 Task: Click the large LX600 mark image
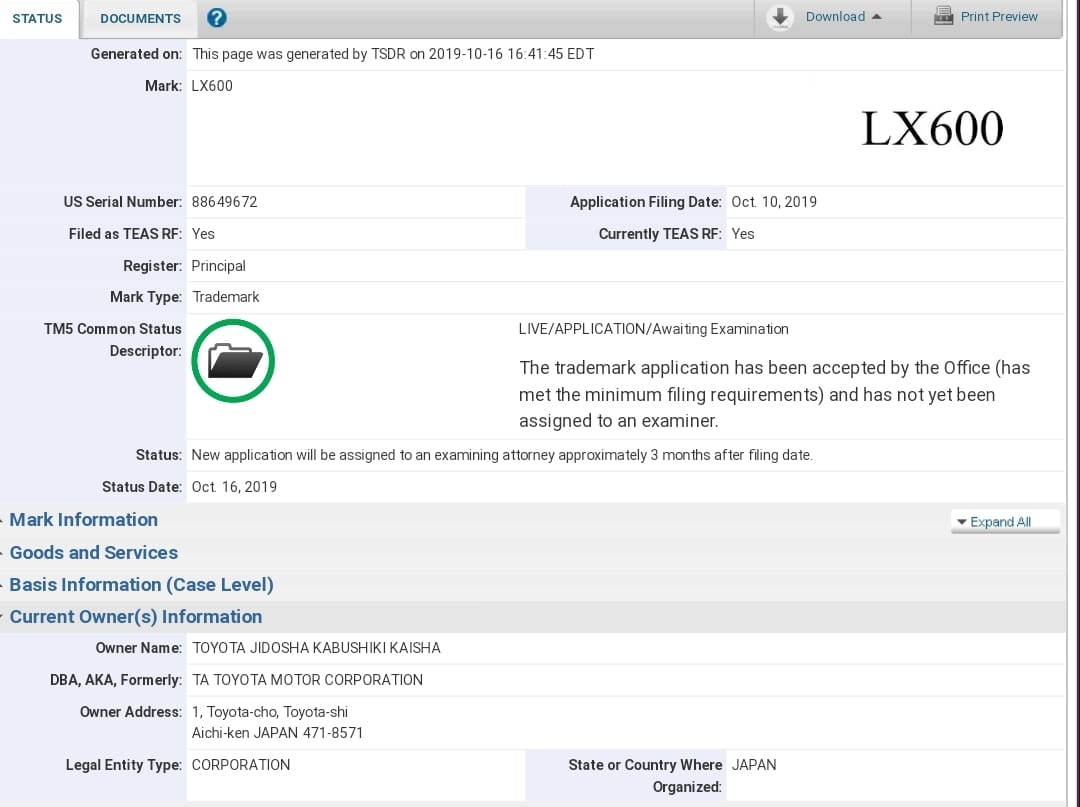[932, 129]
